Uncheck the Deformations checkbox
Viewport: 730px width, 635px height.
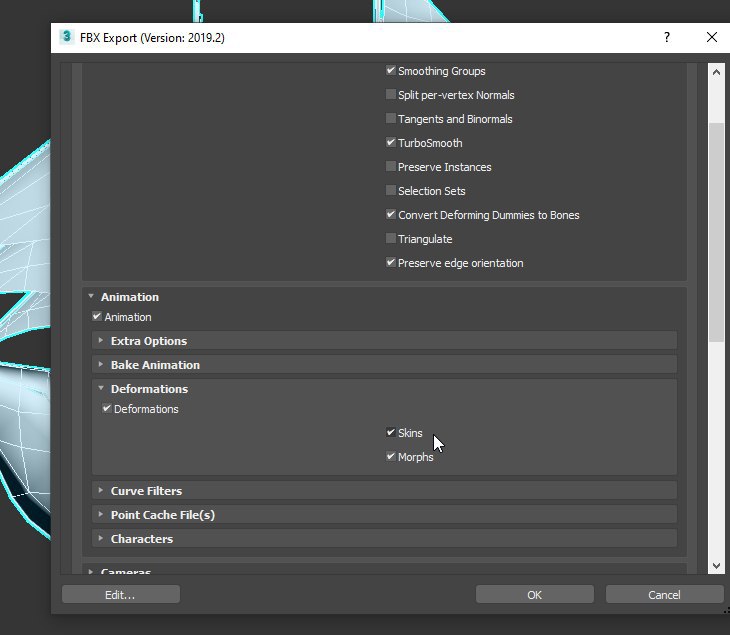pyautogui.click(x=107, y=408)
